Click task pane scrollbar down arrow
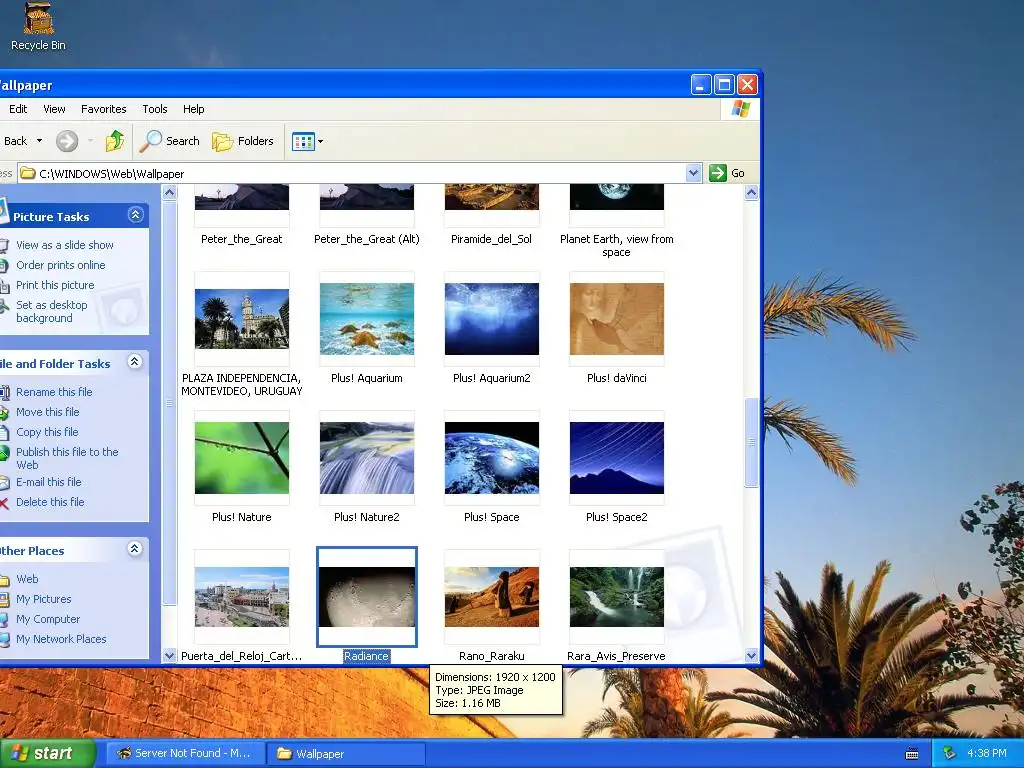This screenshot has width=1024, height=768. tap(169, 655)
